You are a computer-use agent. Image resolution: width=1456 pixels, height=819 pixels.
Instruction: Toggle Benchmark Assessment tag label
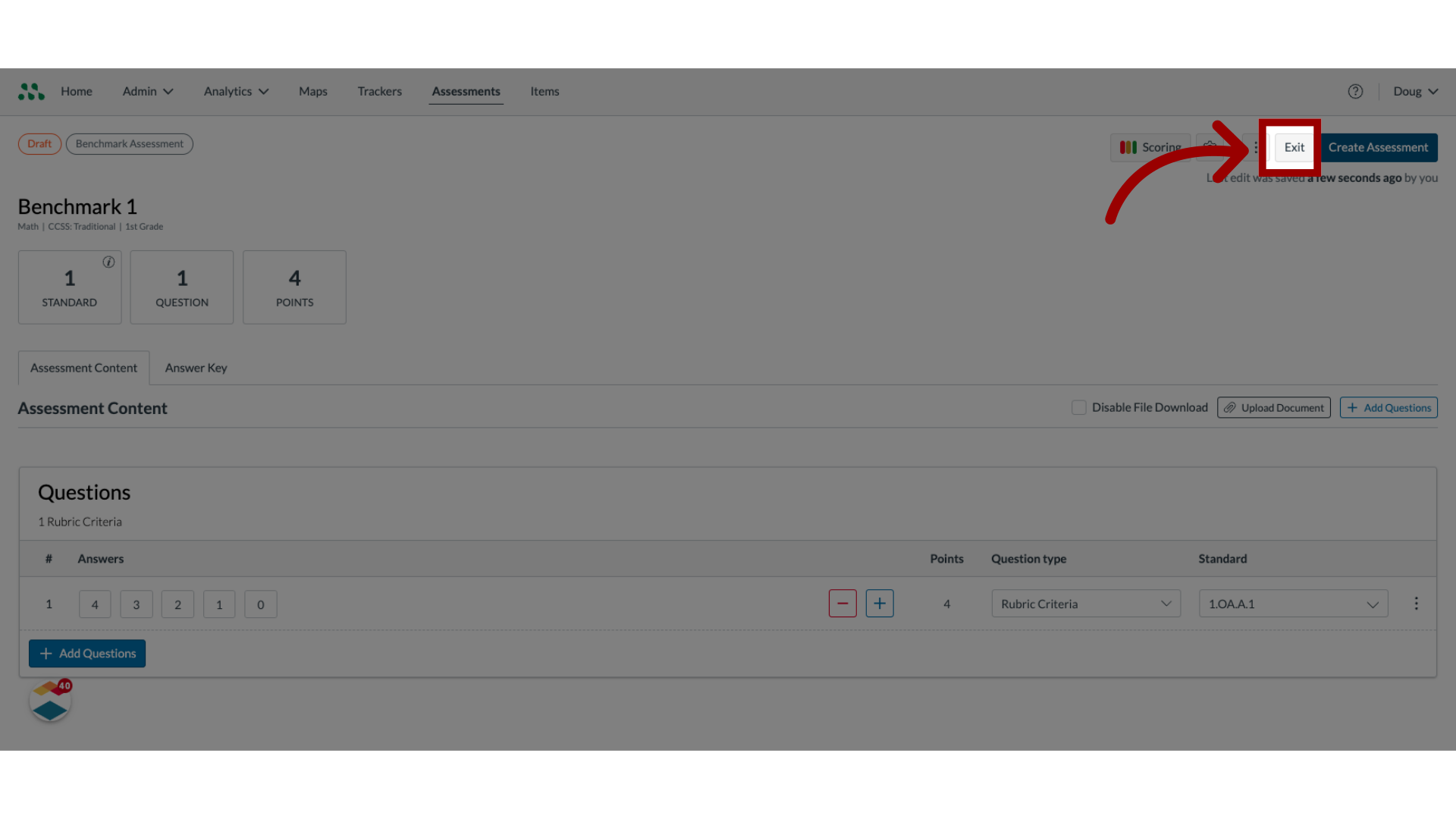pyautogui.click(x=128, y=143)
